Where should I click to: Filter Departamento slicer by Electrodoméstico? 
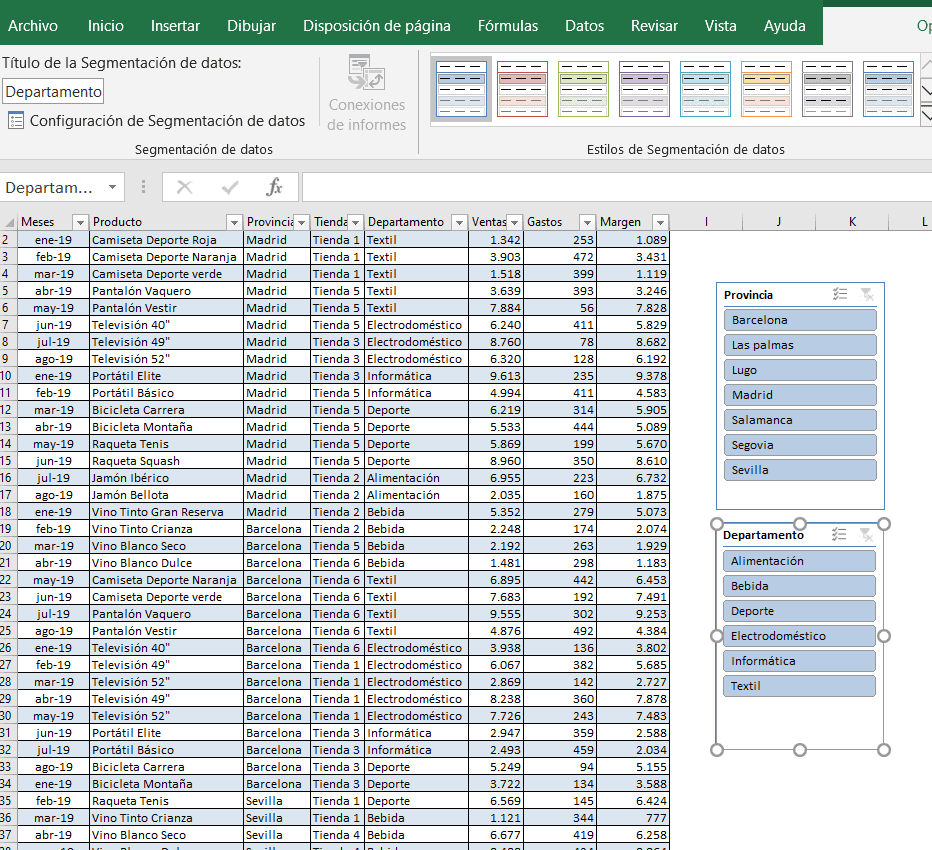pos(799,635)
